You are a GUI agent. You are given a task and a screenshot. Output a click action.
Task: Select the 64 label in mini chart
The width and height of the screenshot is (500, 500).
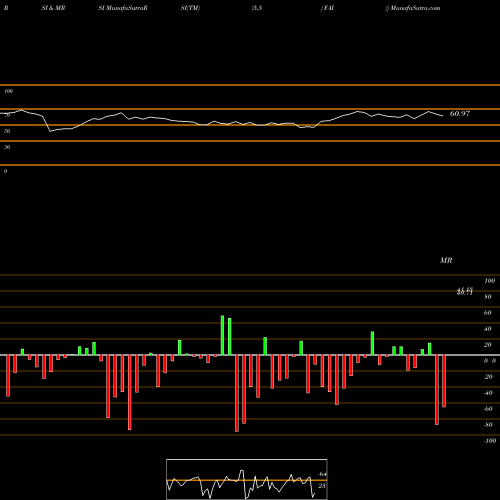pos(322,474)
